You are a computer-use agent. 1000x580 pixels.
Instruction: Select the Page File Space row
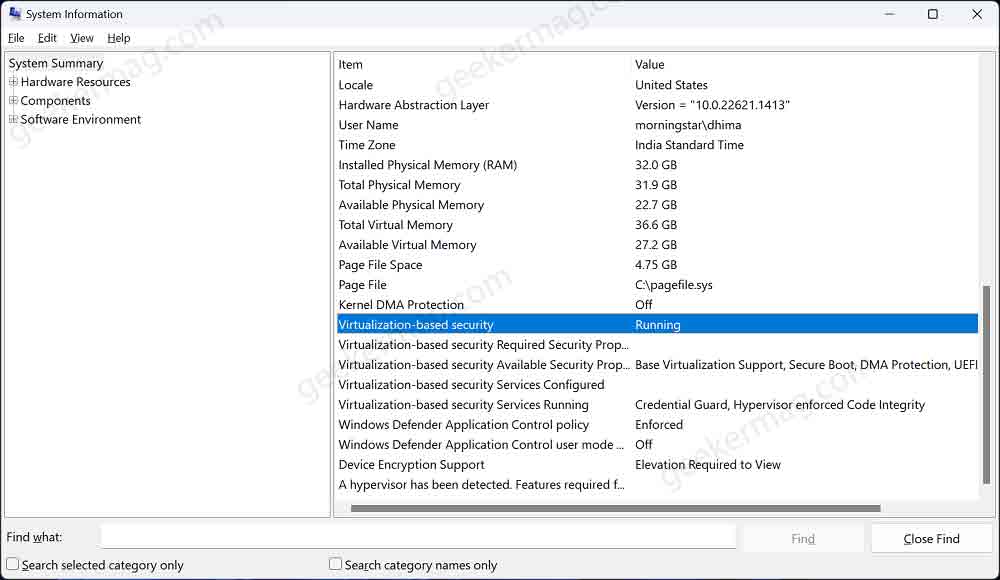[658, 265]
